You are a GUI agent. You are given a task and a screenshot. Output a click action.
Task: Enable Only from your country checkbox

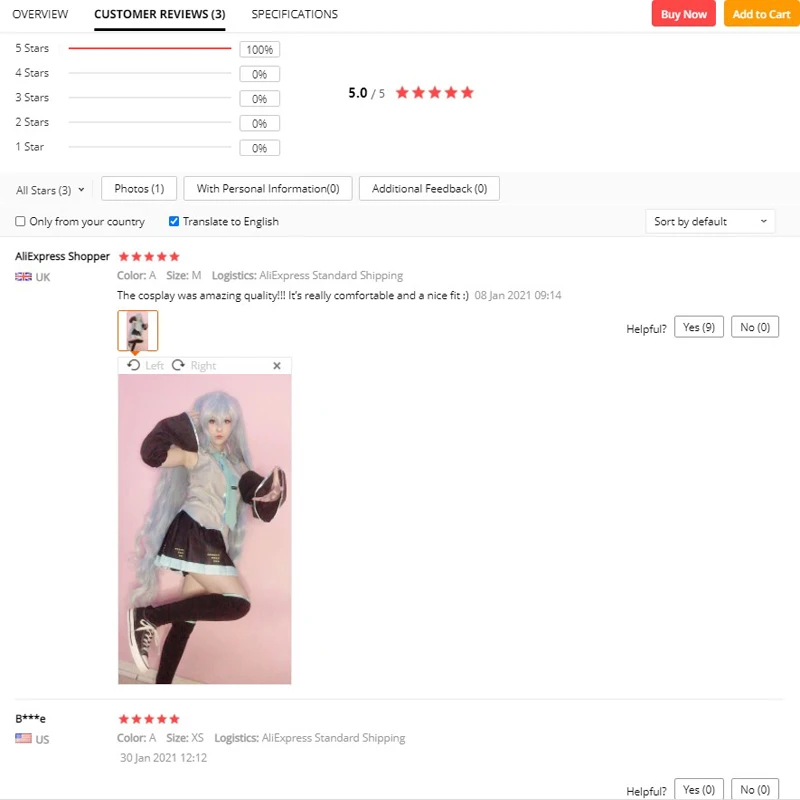click(20, 221)
